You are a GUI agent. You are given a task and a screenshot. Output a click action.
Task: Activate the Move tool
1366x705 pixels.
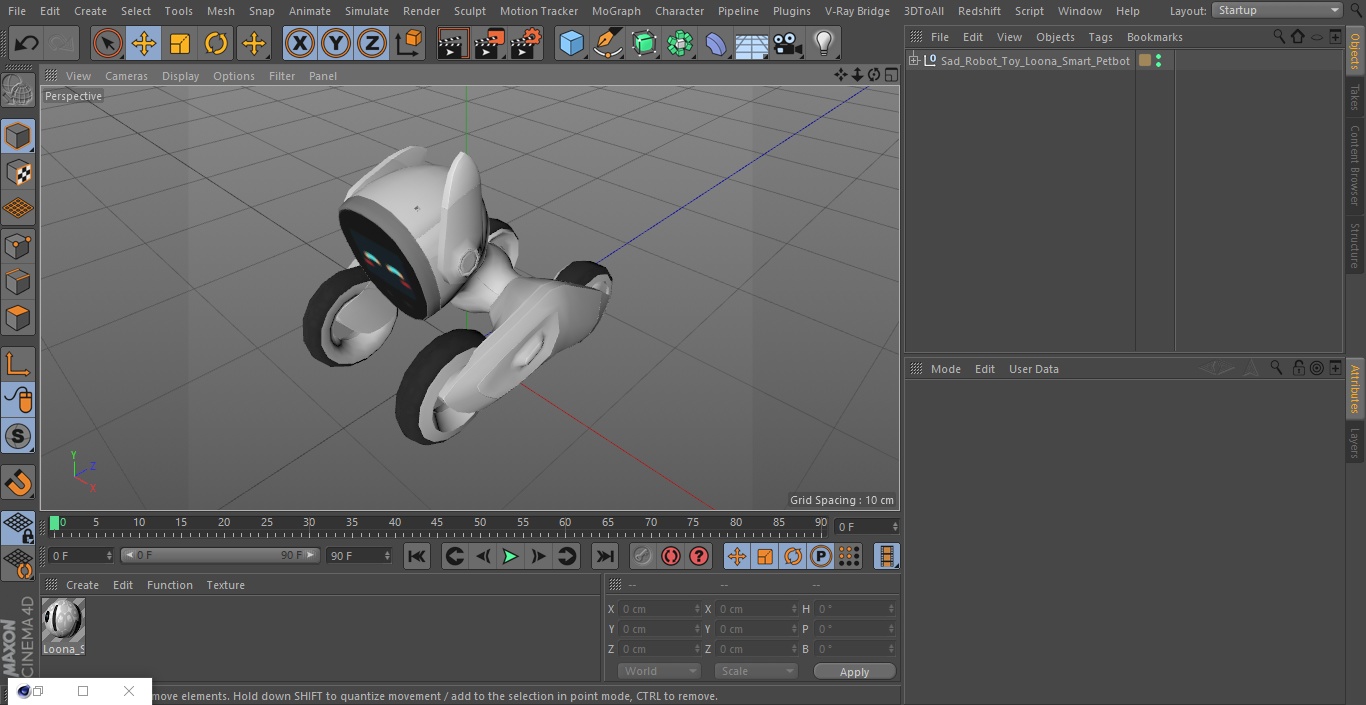coord(144,43)
